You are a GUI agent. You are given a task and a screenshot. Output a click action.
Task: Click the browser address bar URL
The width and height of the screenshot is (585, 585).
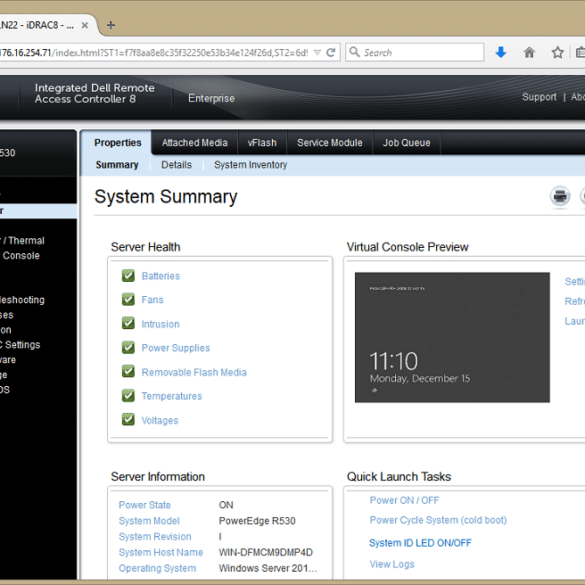coord(154,53)
